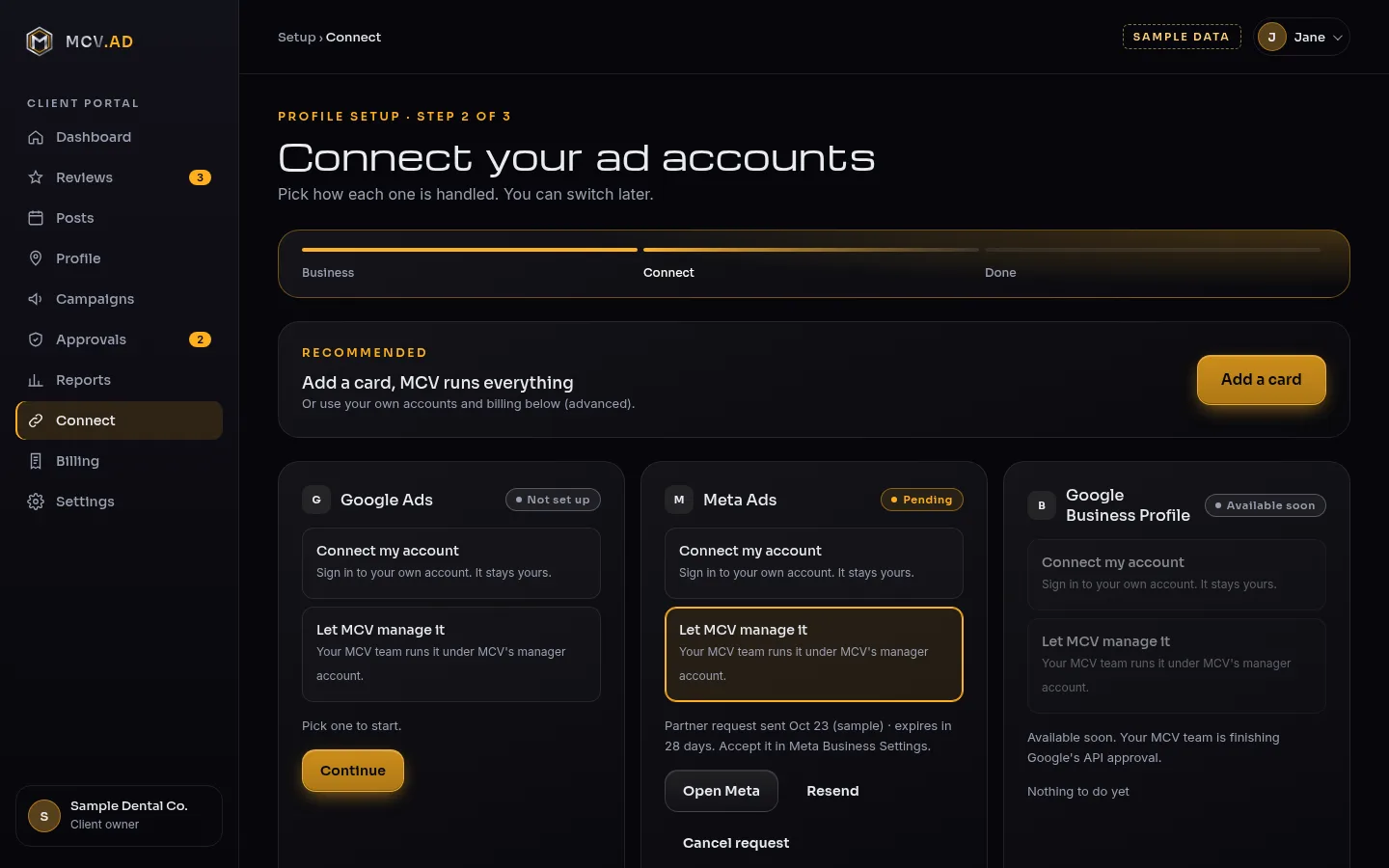The height and width of the screenshot is (868, 1389).
Task: Click the Meta Ads 'Pending' status badge
Action: click(x=922, y=500)
